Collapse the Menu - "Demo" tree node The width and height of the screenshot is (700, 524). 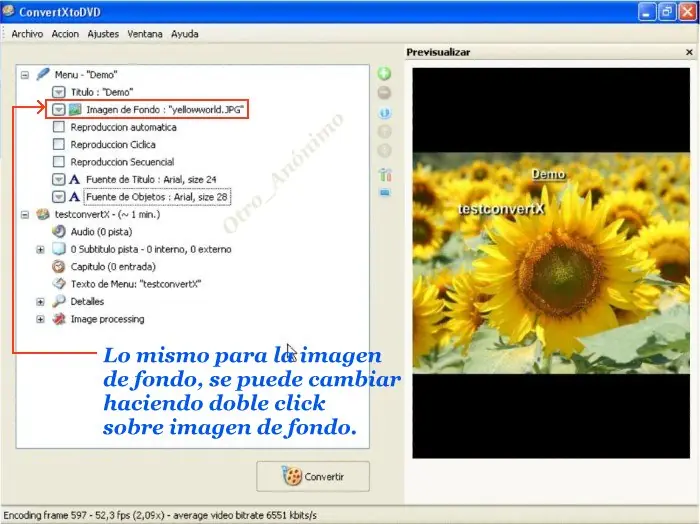[25, 74]
